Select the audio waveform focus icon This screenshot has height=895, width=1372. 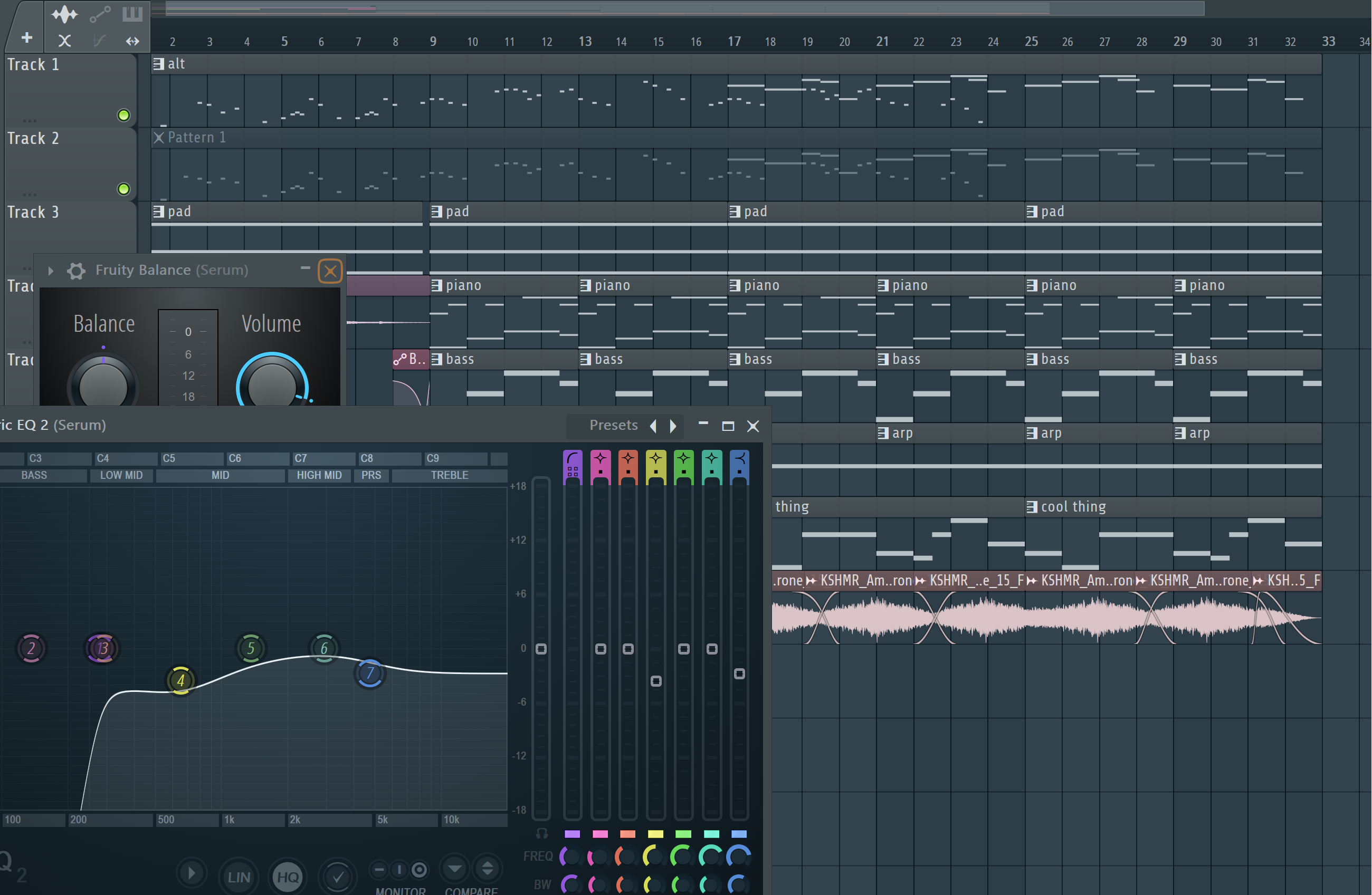[64, 14]
